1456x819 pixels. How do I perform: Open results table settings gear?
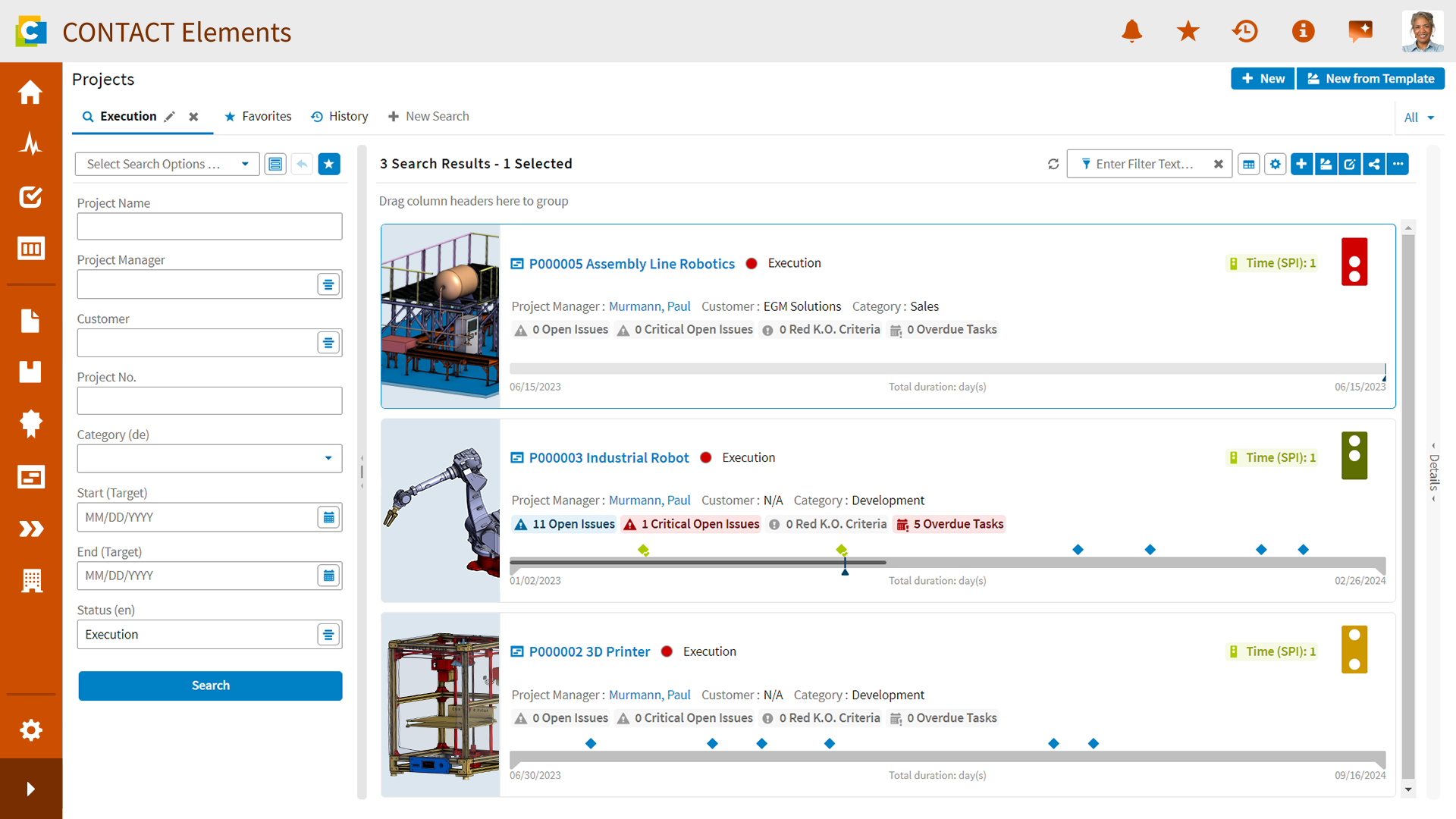pyautogui.click(x=1276, y=164)
